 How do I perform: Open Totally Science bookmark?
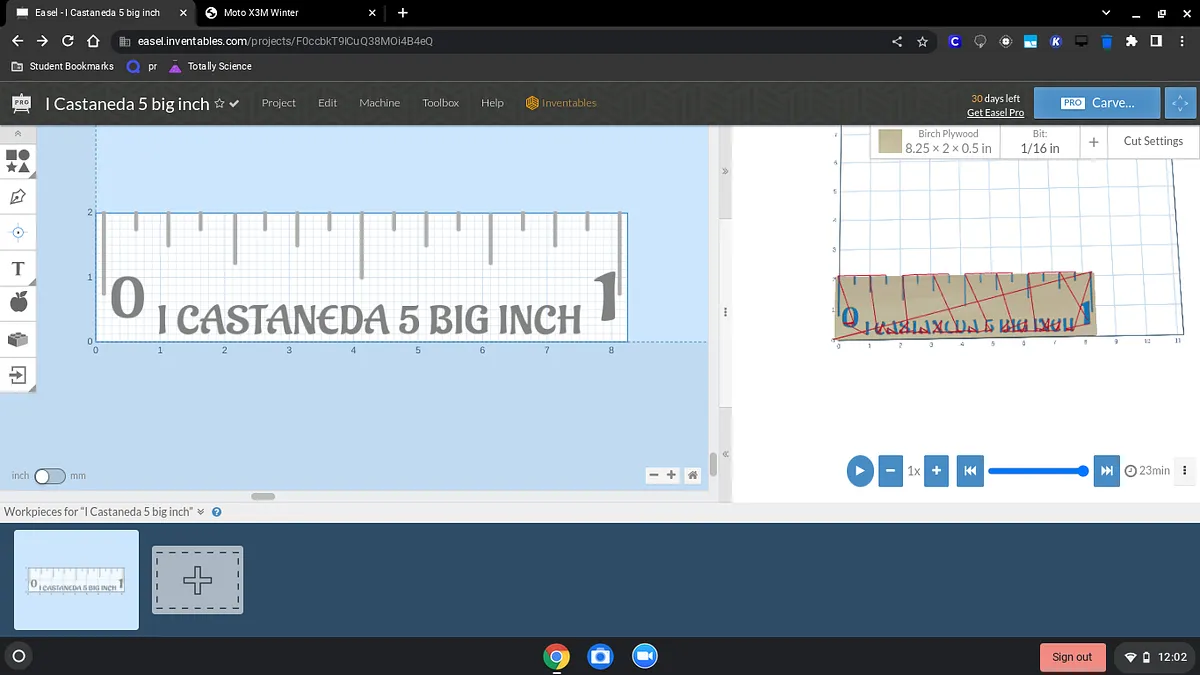pyautogui.click(x=211, y=66)
